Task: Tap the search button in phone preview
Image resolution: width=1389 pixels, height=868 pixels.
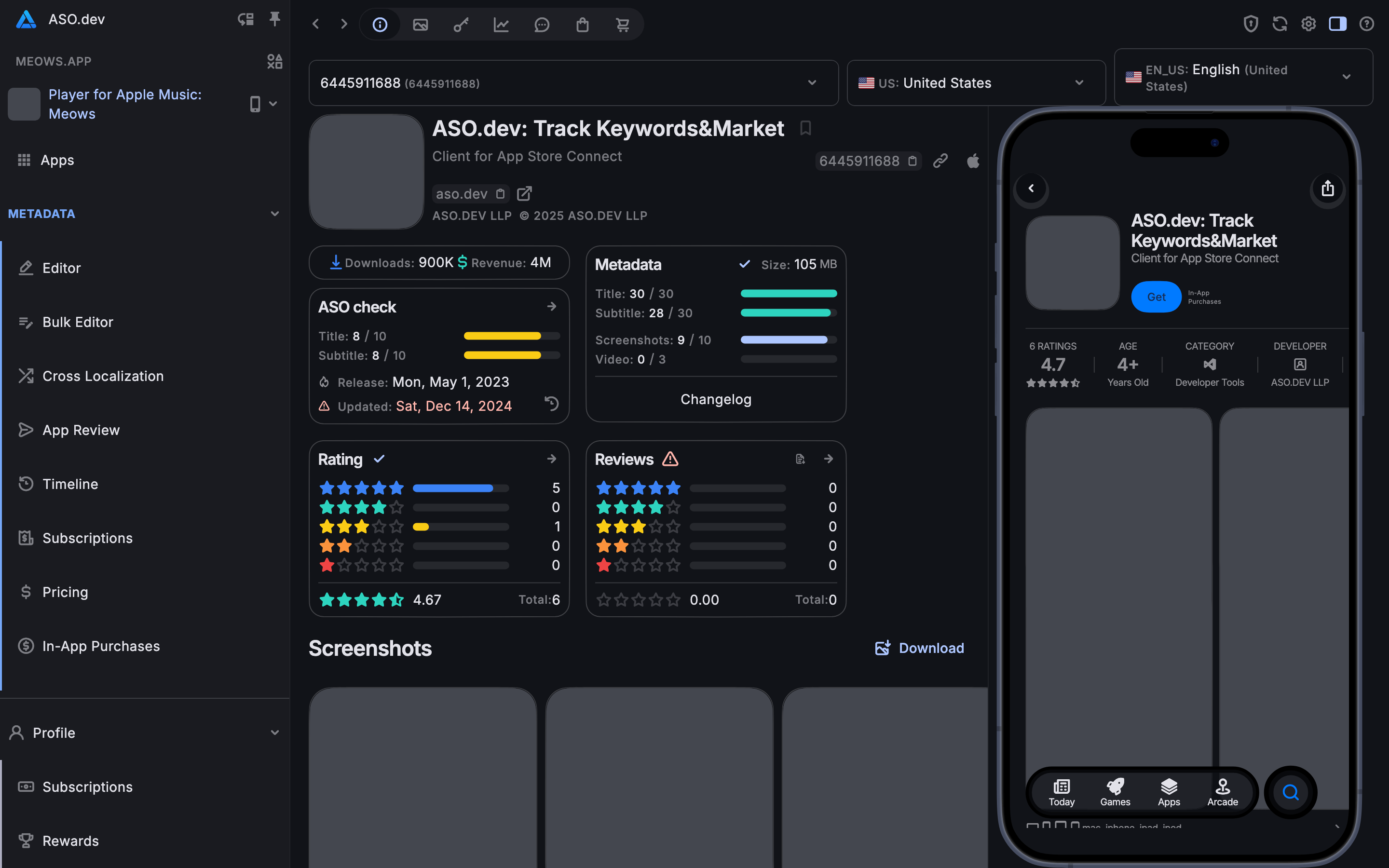Action: (x=1290, y=793)
